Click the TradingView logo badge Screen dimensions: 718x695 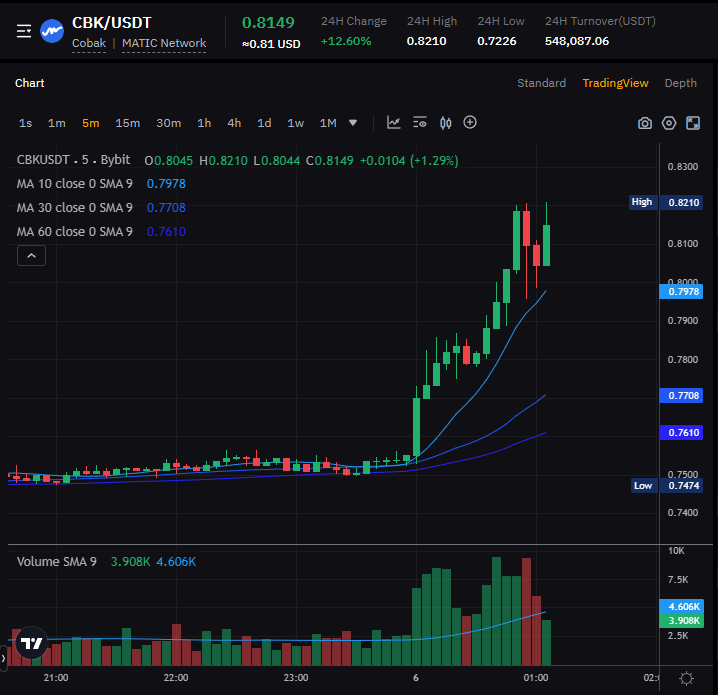[32, 643]
